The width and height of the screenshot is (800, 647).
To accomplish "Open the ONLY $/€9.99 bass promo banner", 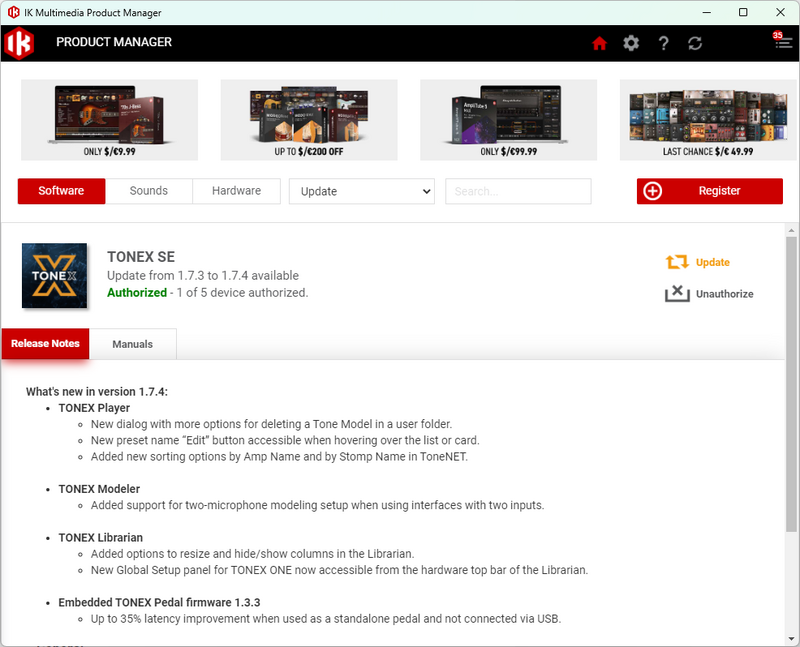I will coord(109,120).
